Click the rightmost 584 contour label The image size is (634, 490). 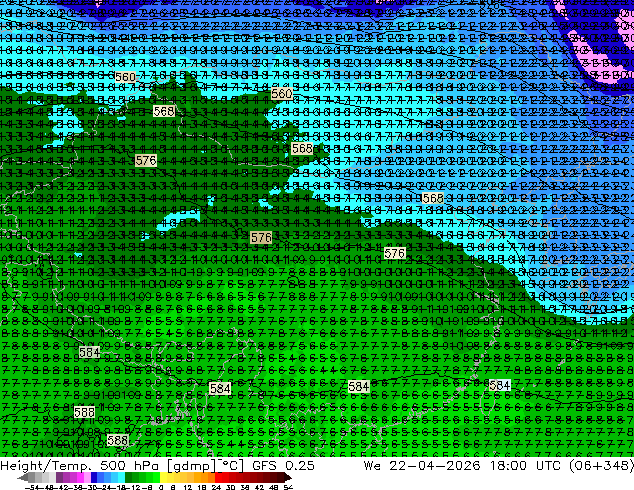tap(500, 386)
